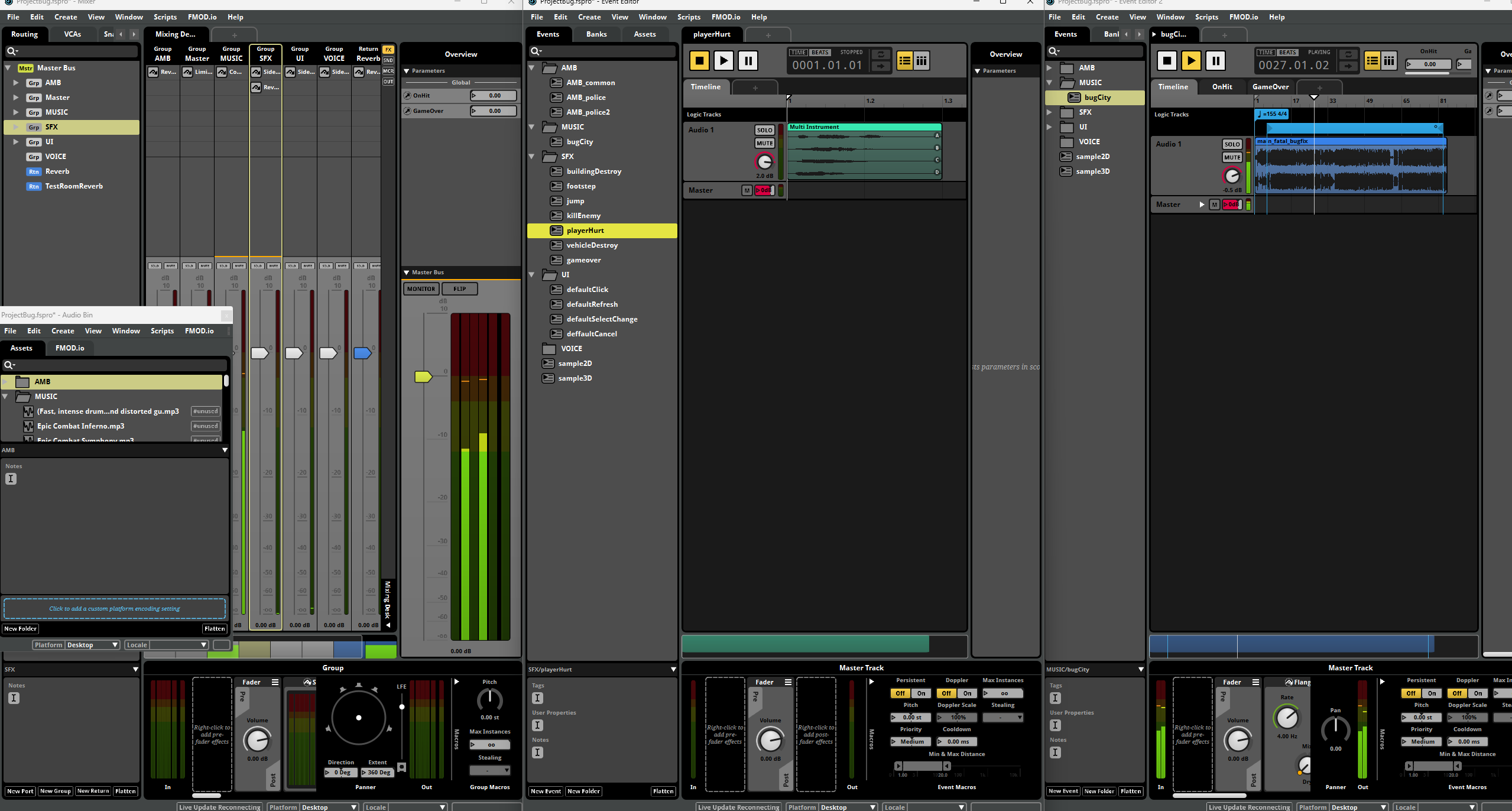Switch to the Banks tab in Event Editor
1512x811 pixels.
[596, 34]
